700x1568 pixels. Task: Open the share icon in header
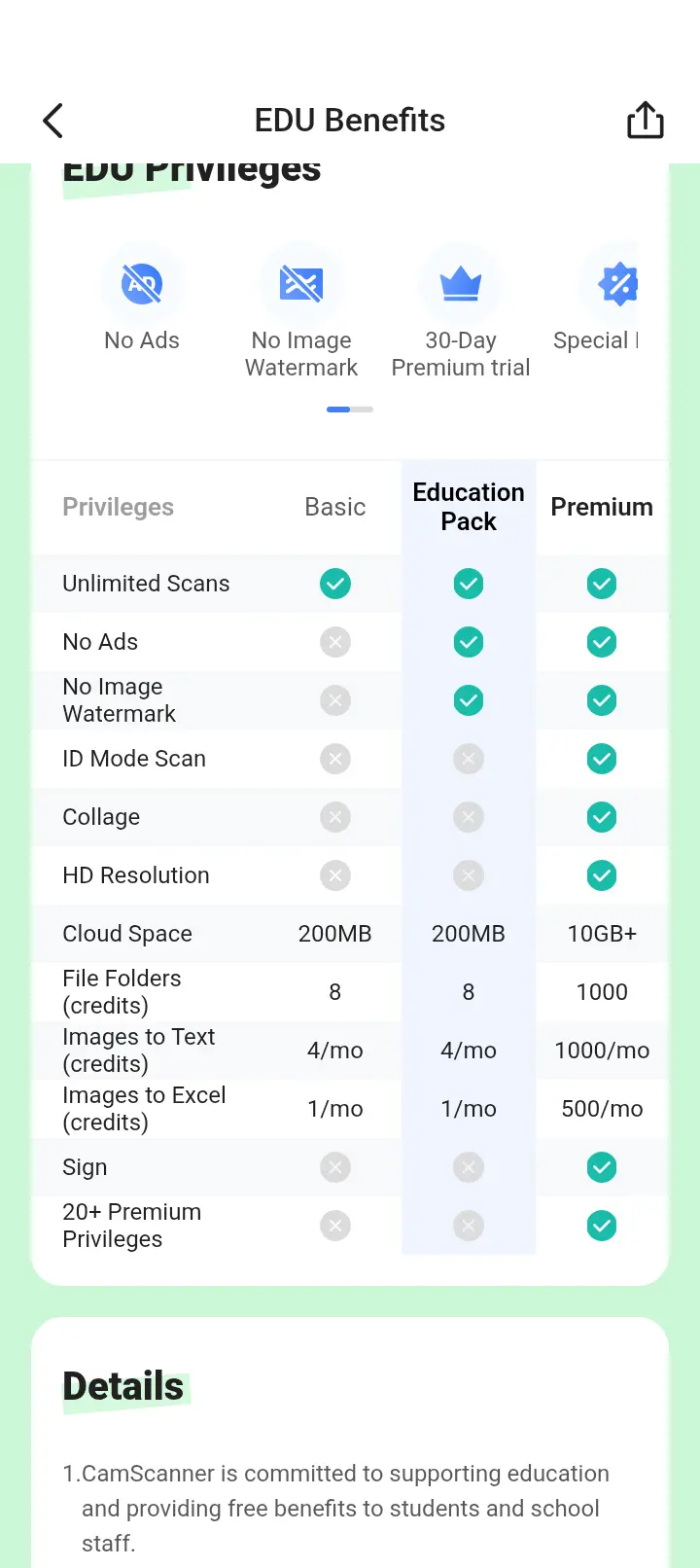[x=645, y=120]
